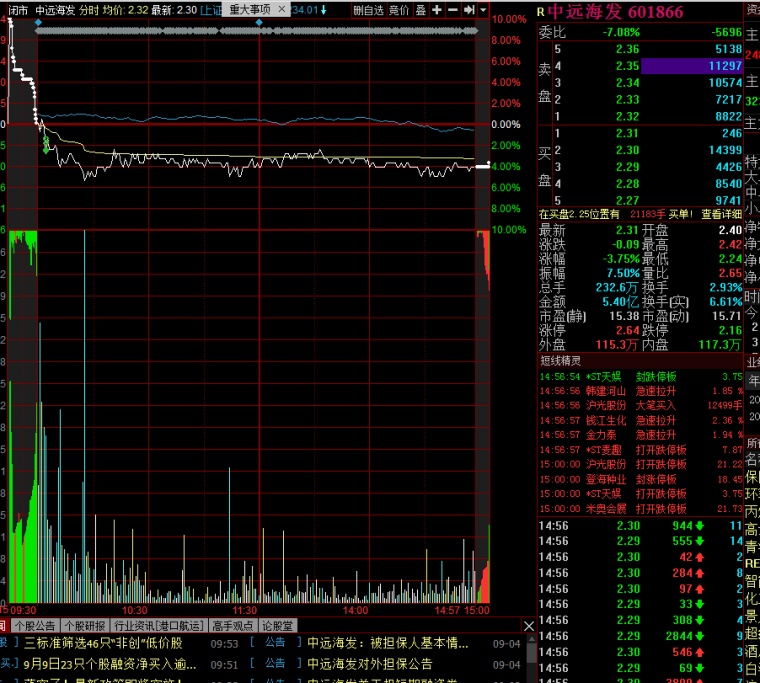This screenshot has height=683, width=760.
Task: Select the highlighted 11297 sell-4 volume bar
Action: pyautogui.click(x=692, y=66)
